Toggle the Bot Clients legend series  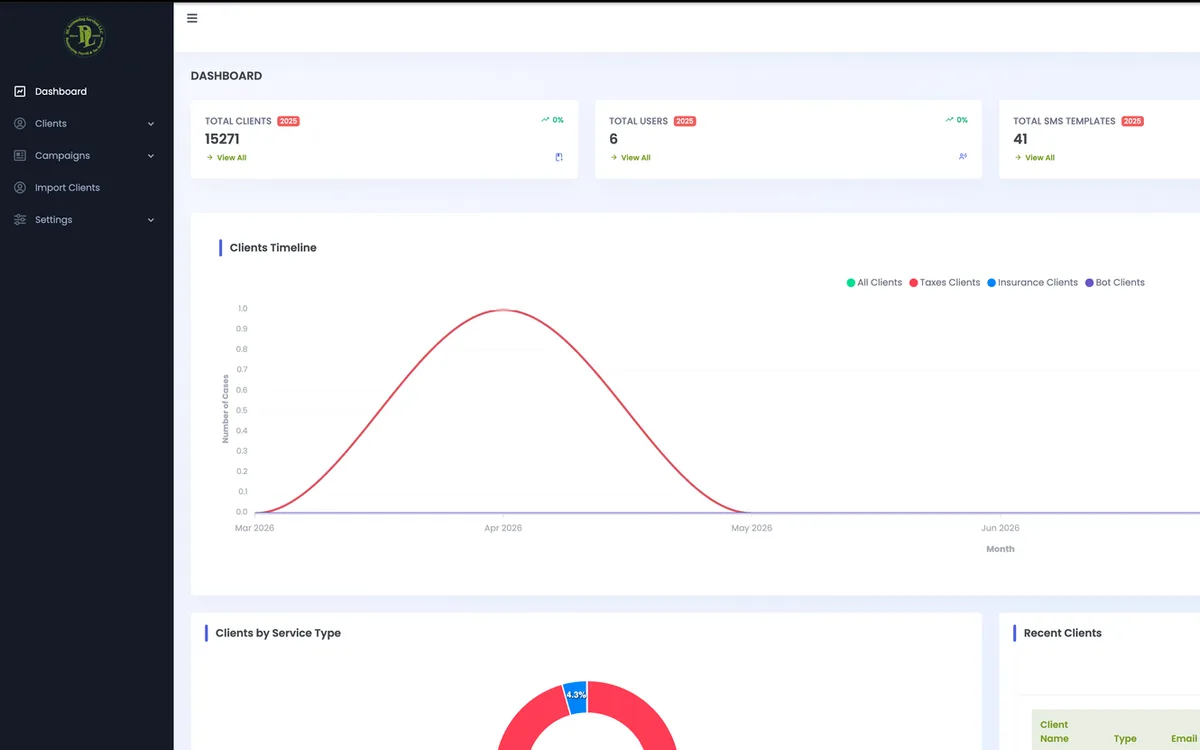[x=1114, y=283]
